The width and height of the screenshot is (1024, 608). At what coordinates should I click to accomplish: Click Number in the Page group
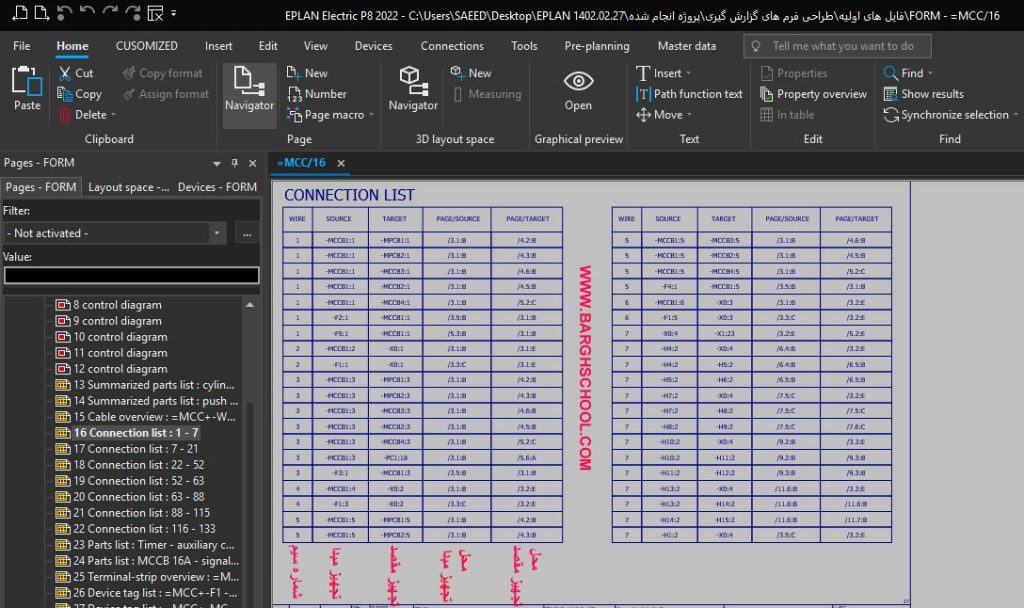coord(316,94)
